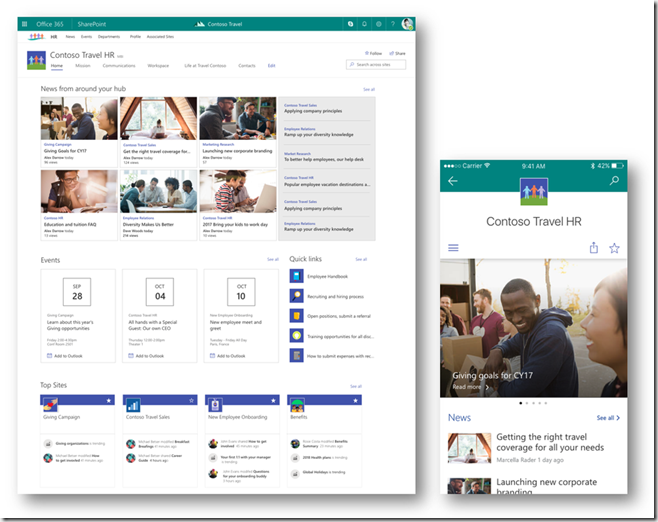
Task: Open the user profile avatar
Action: pos(407,24)
